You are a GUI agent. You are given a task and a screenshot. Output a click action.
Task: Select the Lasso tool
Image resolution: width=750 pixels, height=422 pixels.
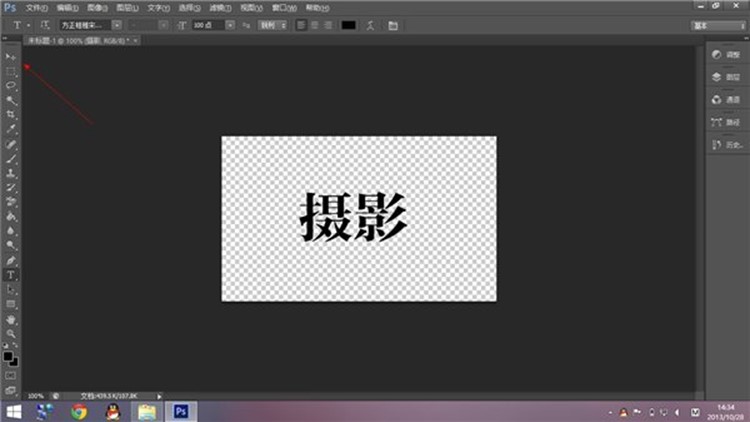click(x=11, y=86)
